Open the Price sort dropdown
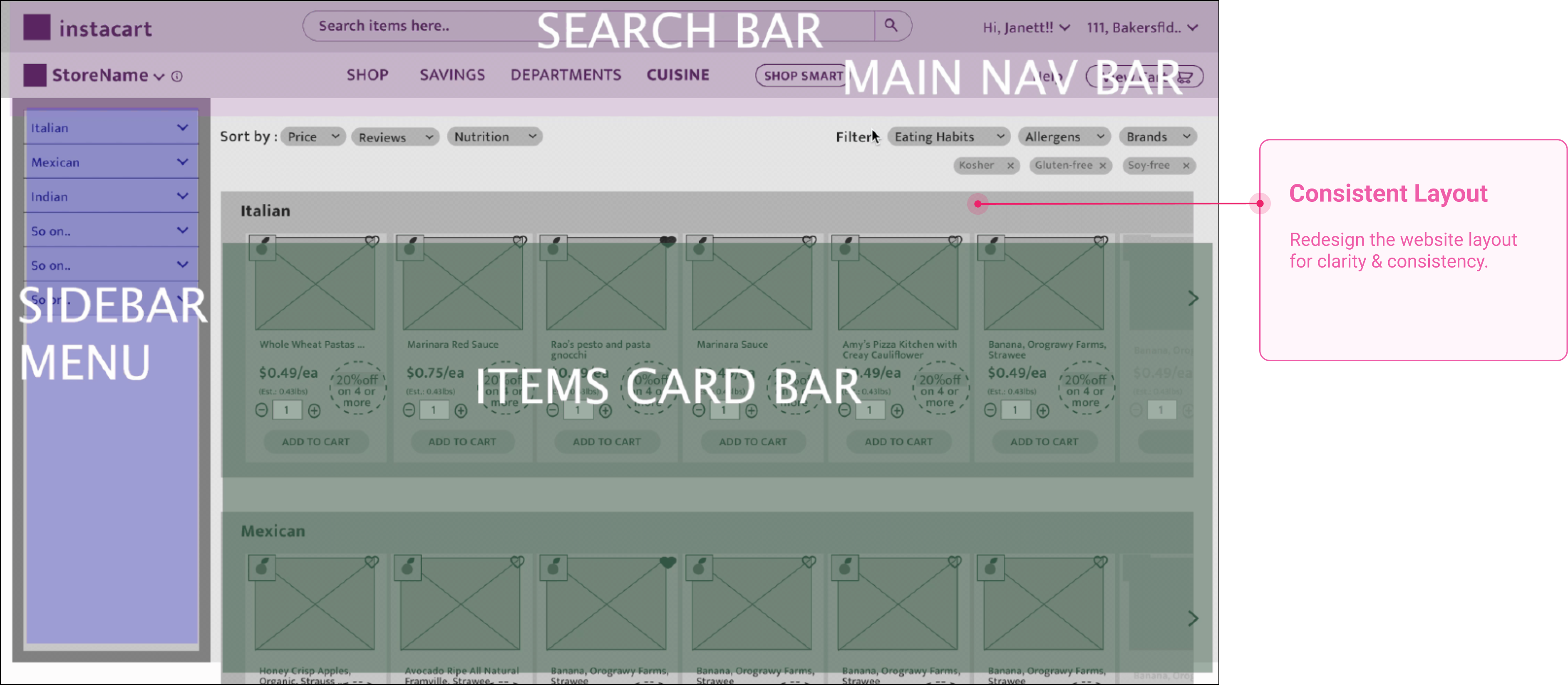This screenshot has width=1568, height=685. (313, 137)
